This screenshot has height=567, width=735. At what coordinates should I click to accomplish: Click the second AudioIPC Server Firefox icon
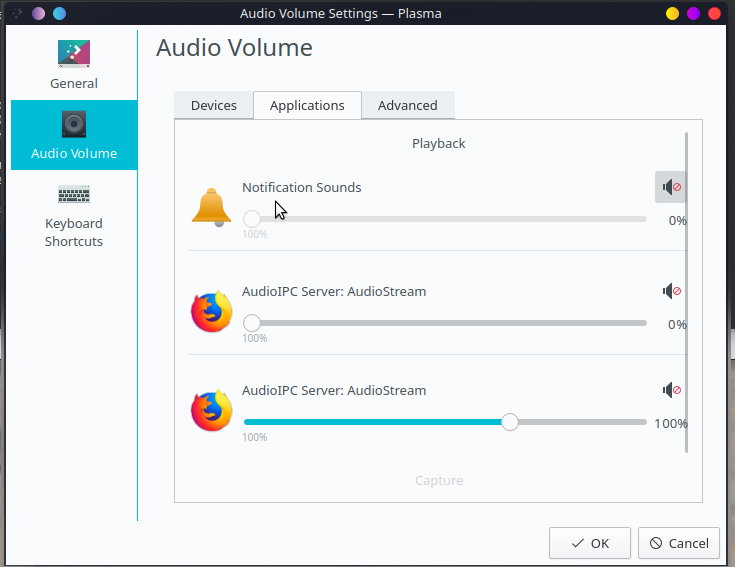[x=211, y=410]
